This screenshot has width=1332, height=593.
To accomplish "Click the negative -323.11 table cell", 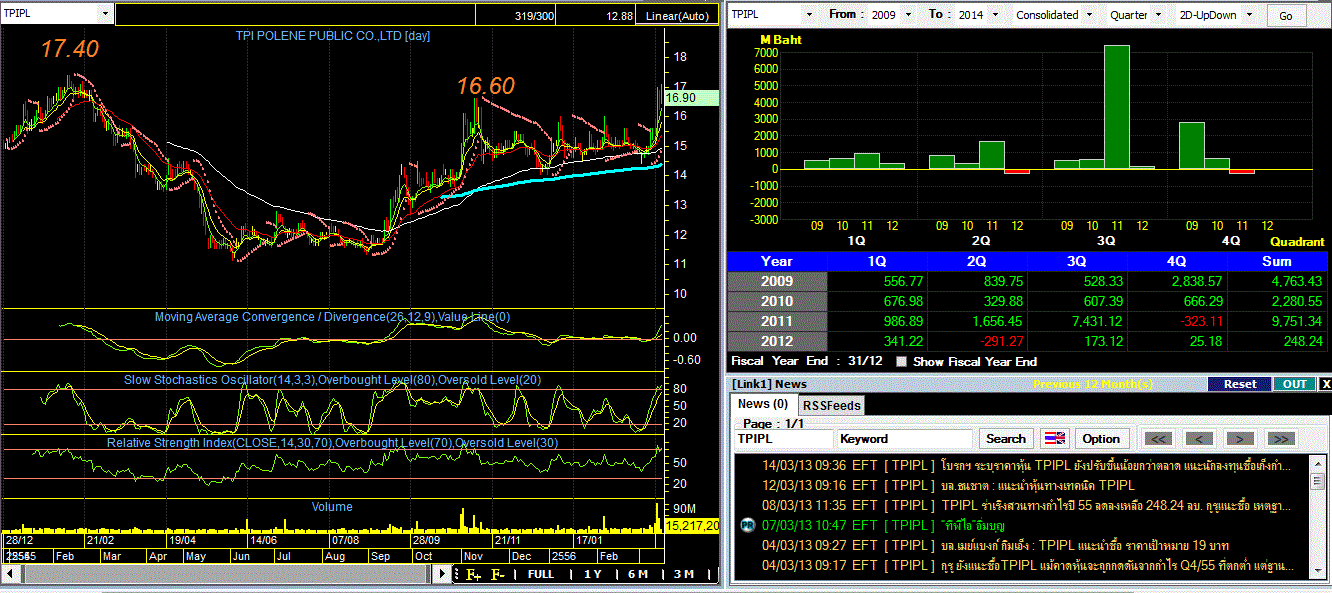I will click(x=1177, y=321).
